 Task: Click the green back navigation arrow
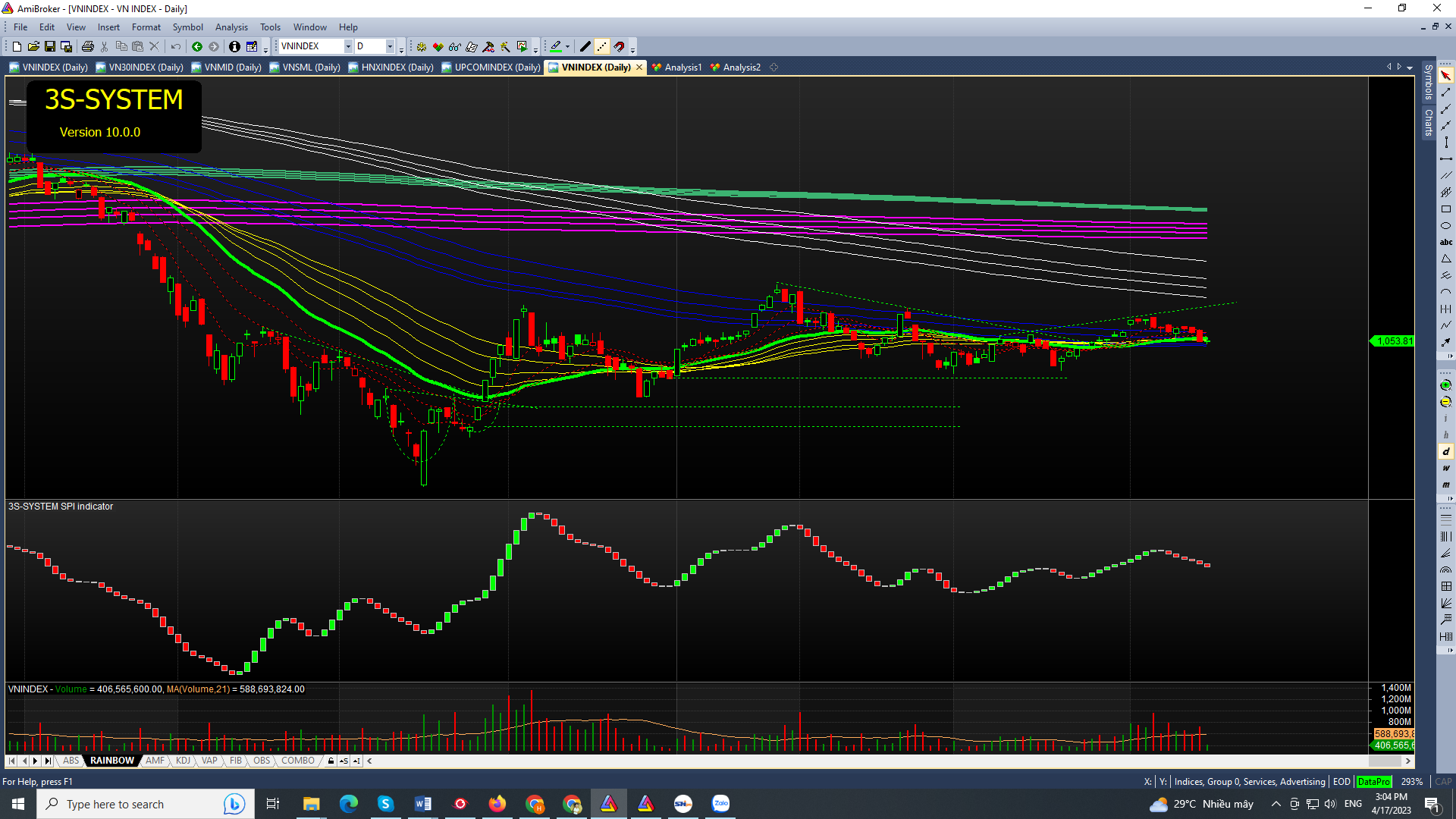point(197,47)
